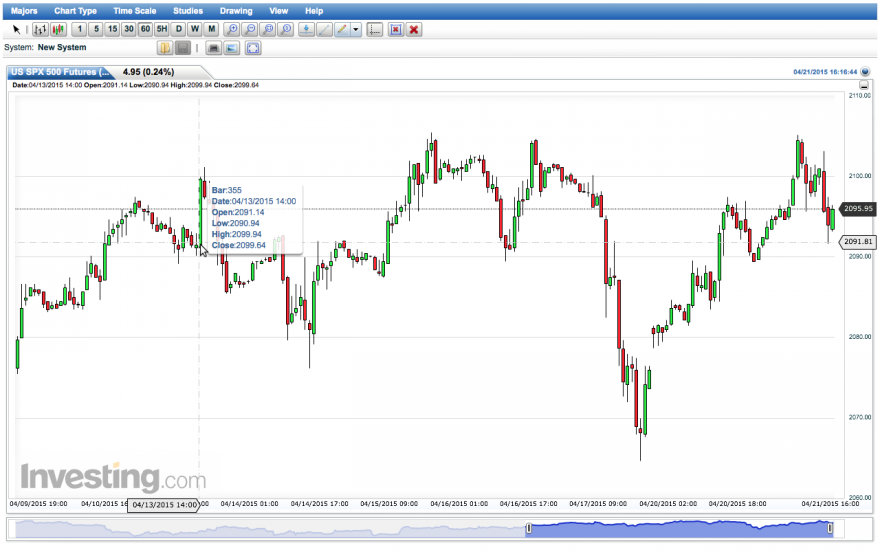Screen dimensions: 880x550
Task: Click the 04/15/2015 09:00 axis date
Action: point(389,503)
